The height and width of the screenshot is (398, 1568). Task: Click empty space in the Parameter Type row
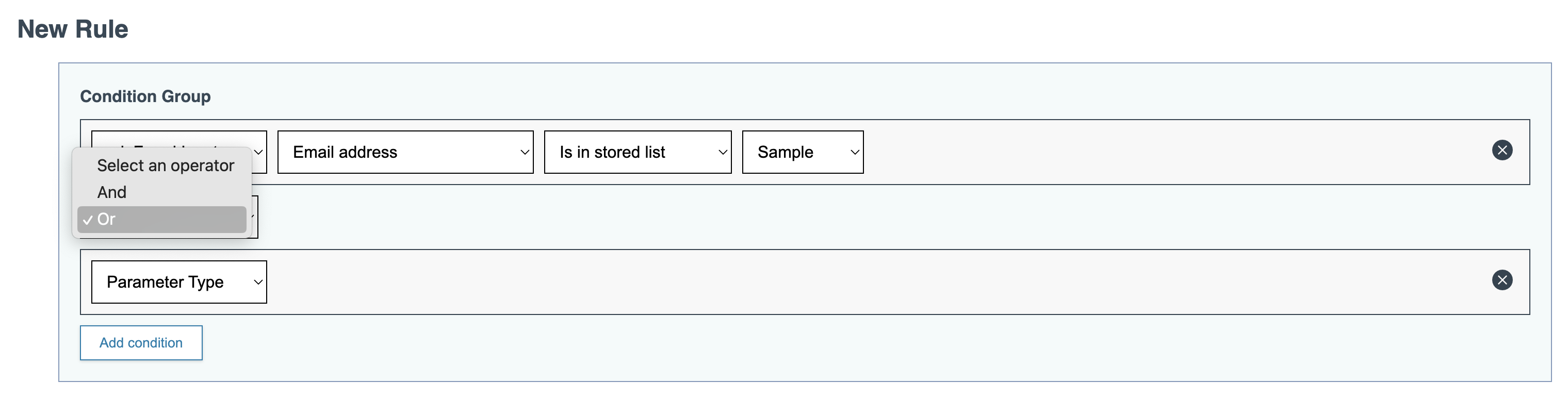click(852, 282)
